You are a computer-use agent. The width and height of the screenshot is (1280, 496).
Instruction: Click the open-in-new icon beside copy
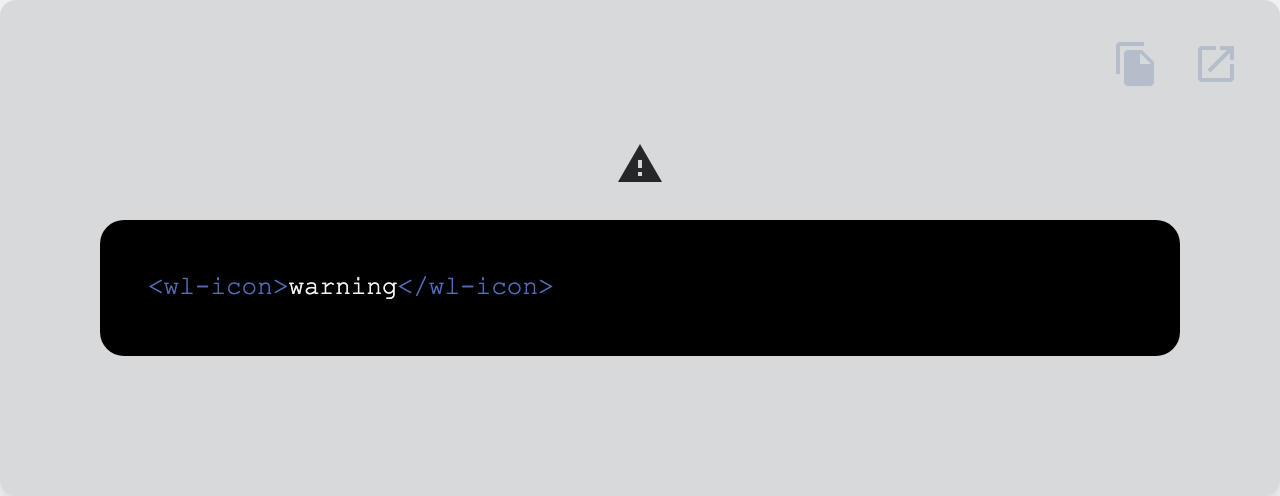click(x=1216, y=64)
